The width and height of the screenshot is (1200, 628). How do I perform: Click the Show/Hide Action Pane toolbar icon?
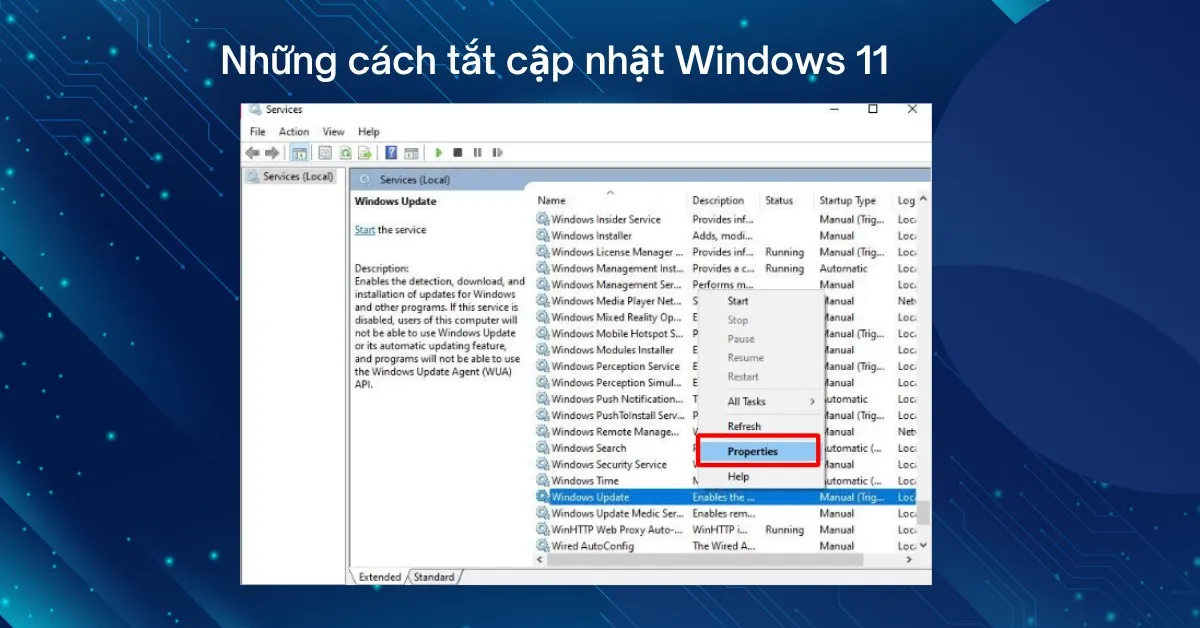pos(411,153)
